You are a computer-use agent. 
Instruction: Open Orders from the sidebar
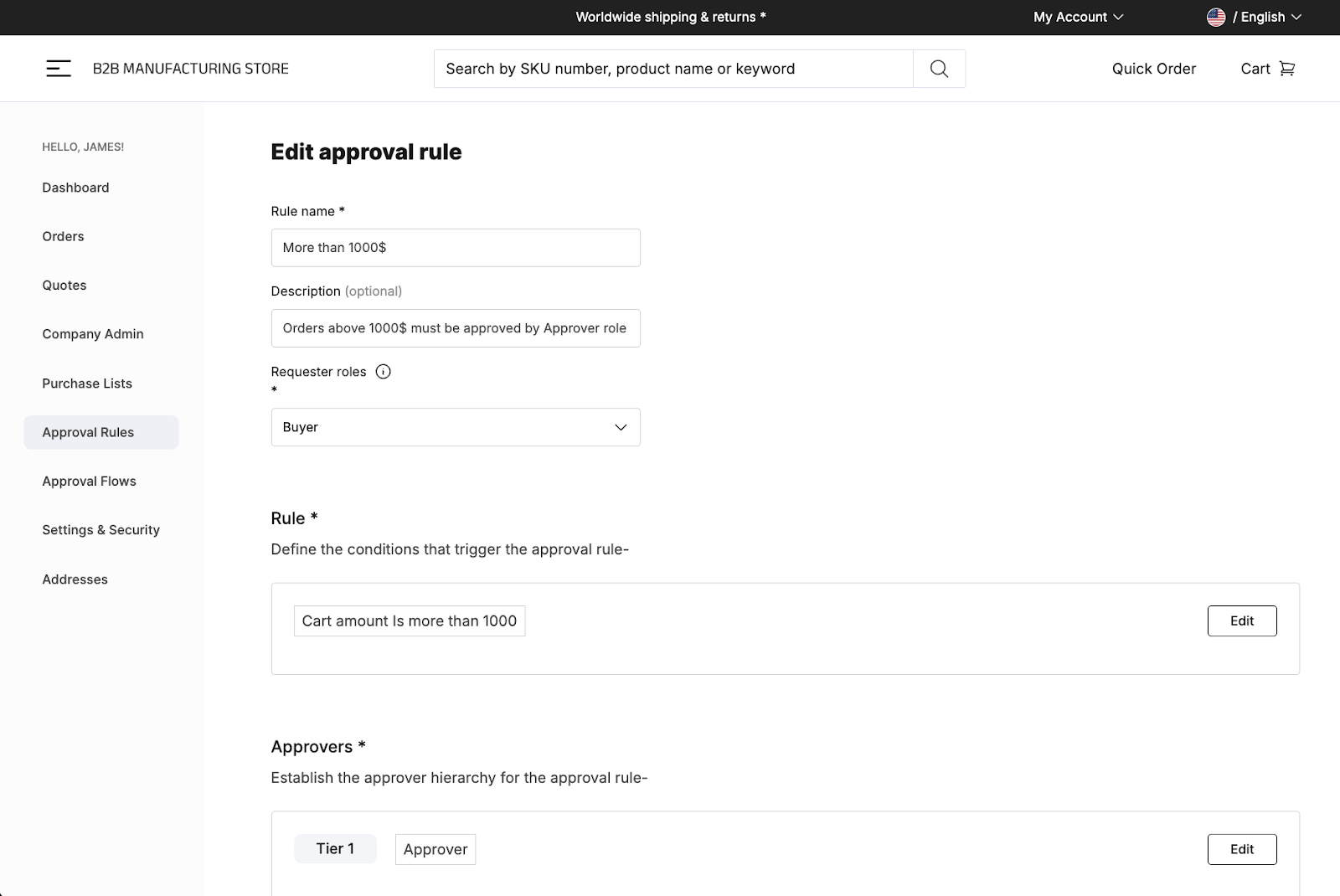[63, 236]
